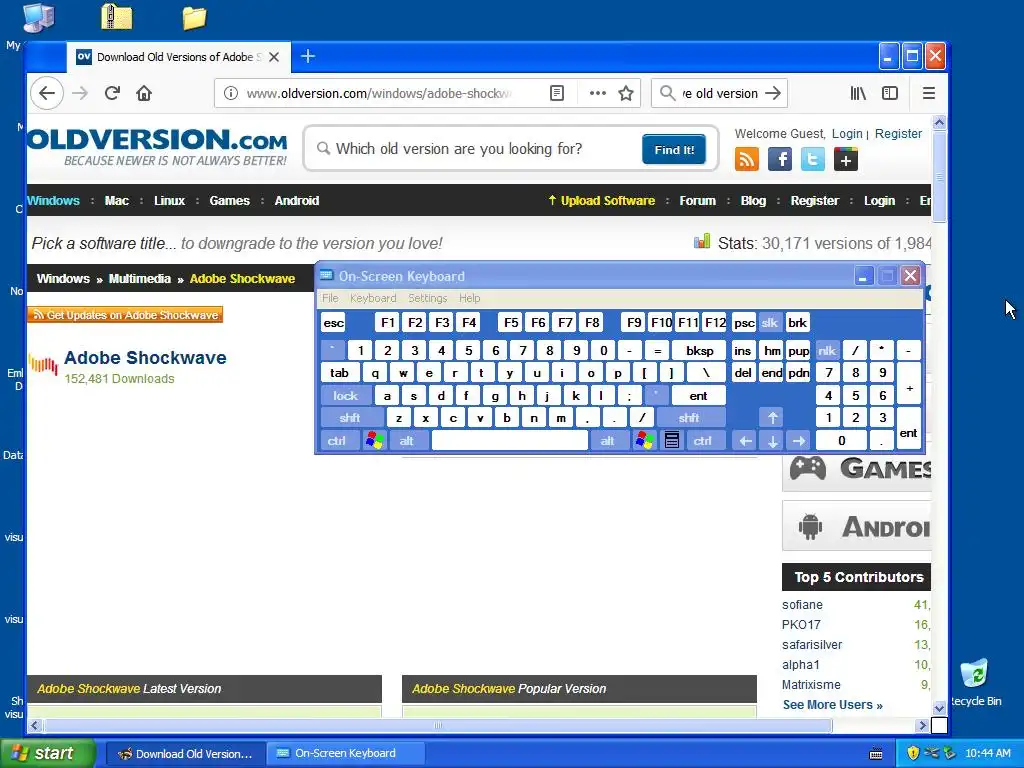Click the vertical scrollbar down arrow
Screen dimensions: 1024x768
click(x=939, y=707)
